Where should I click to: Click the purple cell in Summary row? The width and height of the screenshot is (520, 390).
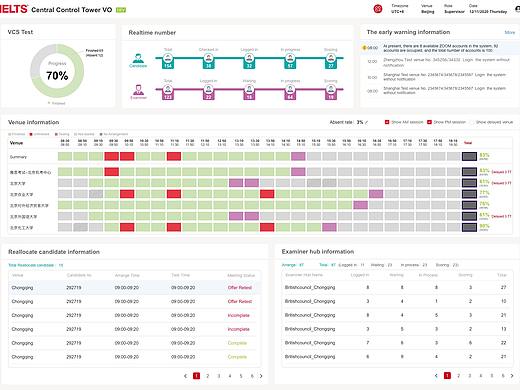click(x=298, y=156)
